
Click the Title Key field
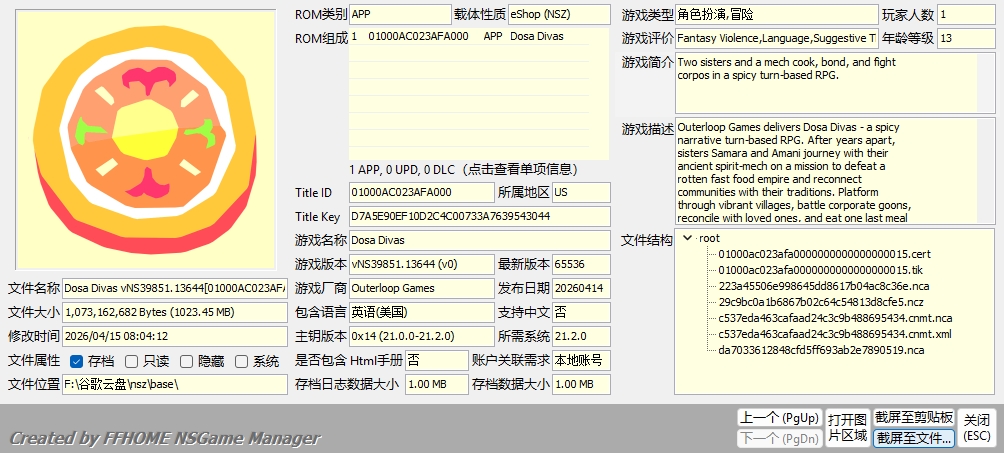[479, 216]
